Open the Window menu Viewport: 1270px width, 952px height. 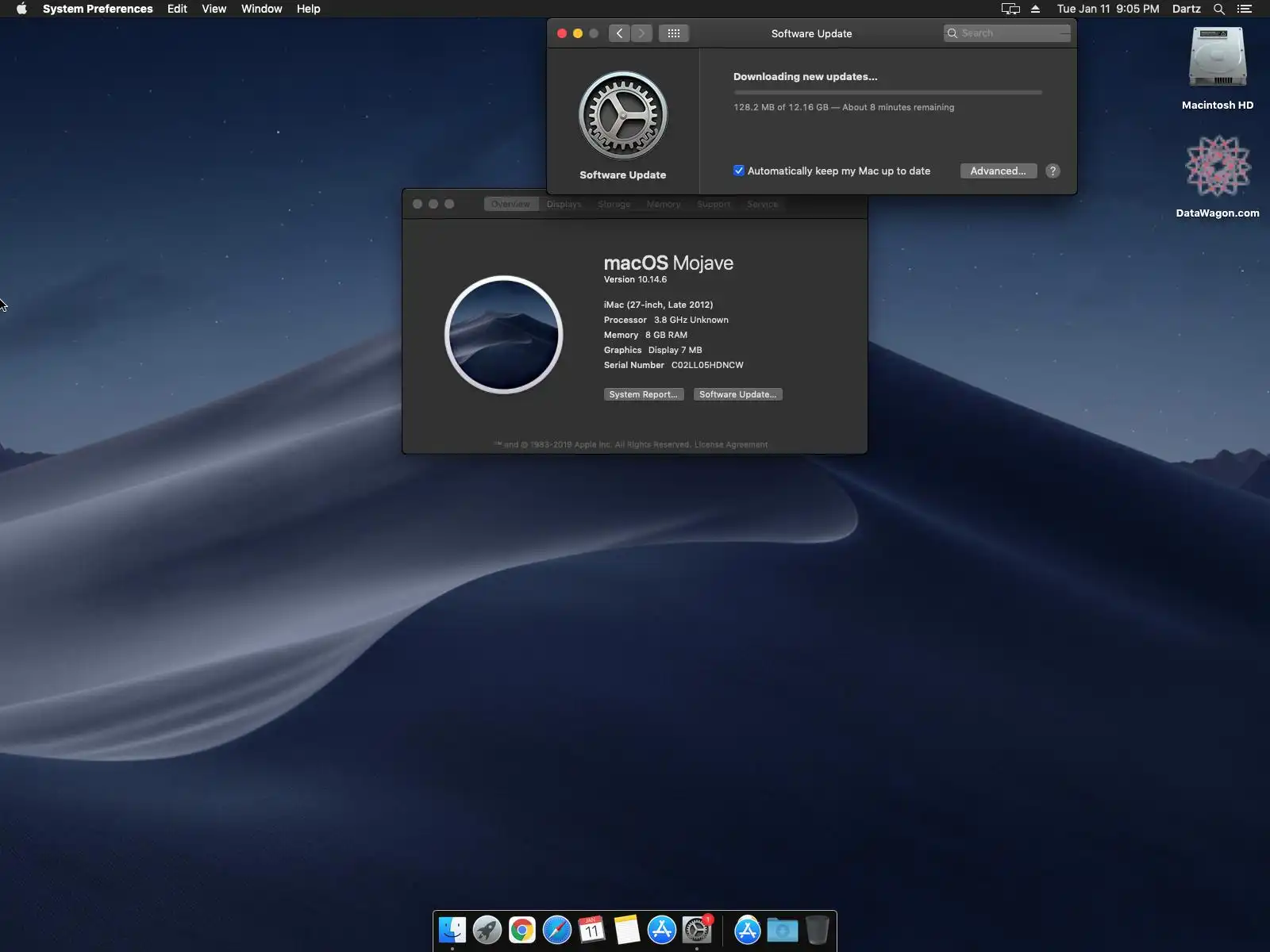click(262, 9)
